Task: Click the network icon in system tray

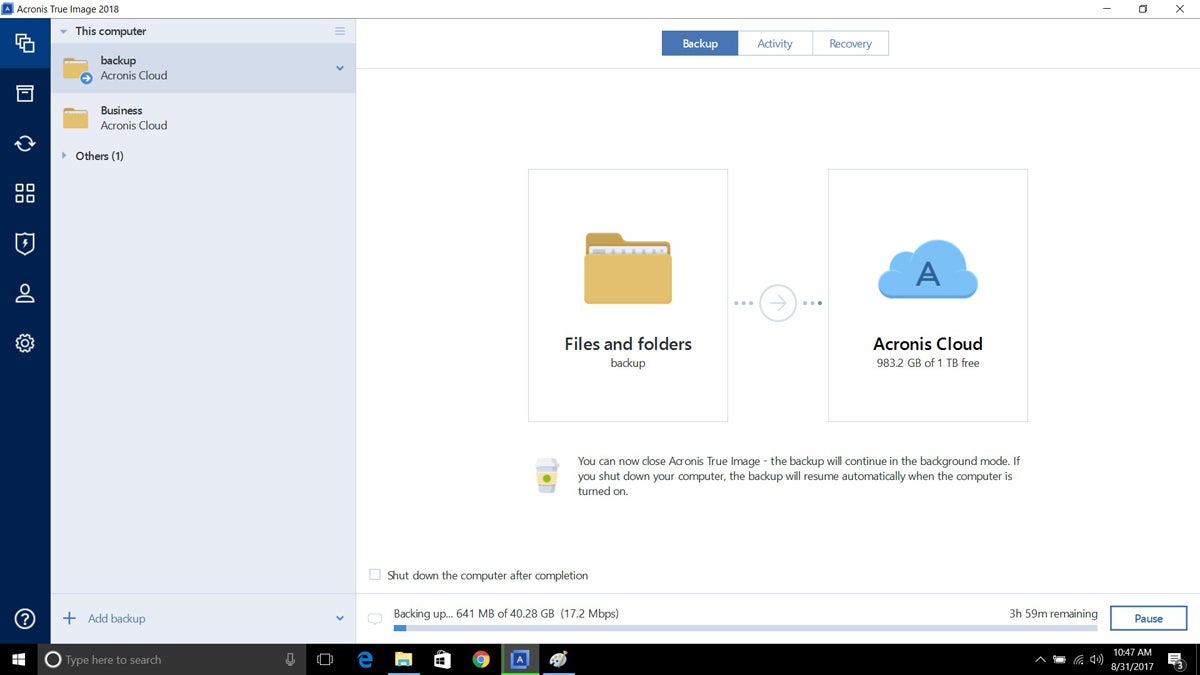Action: point(1079,659)
